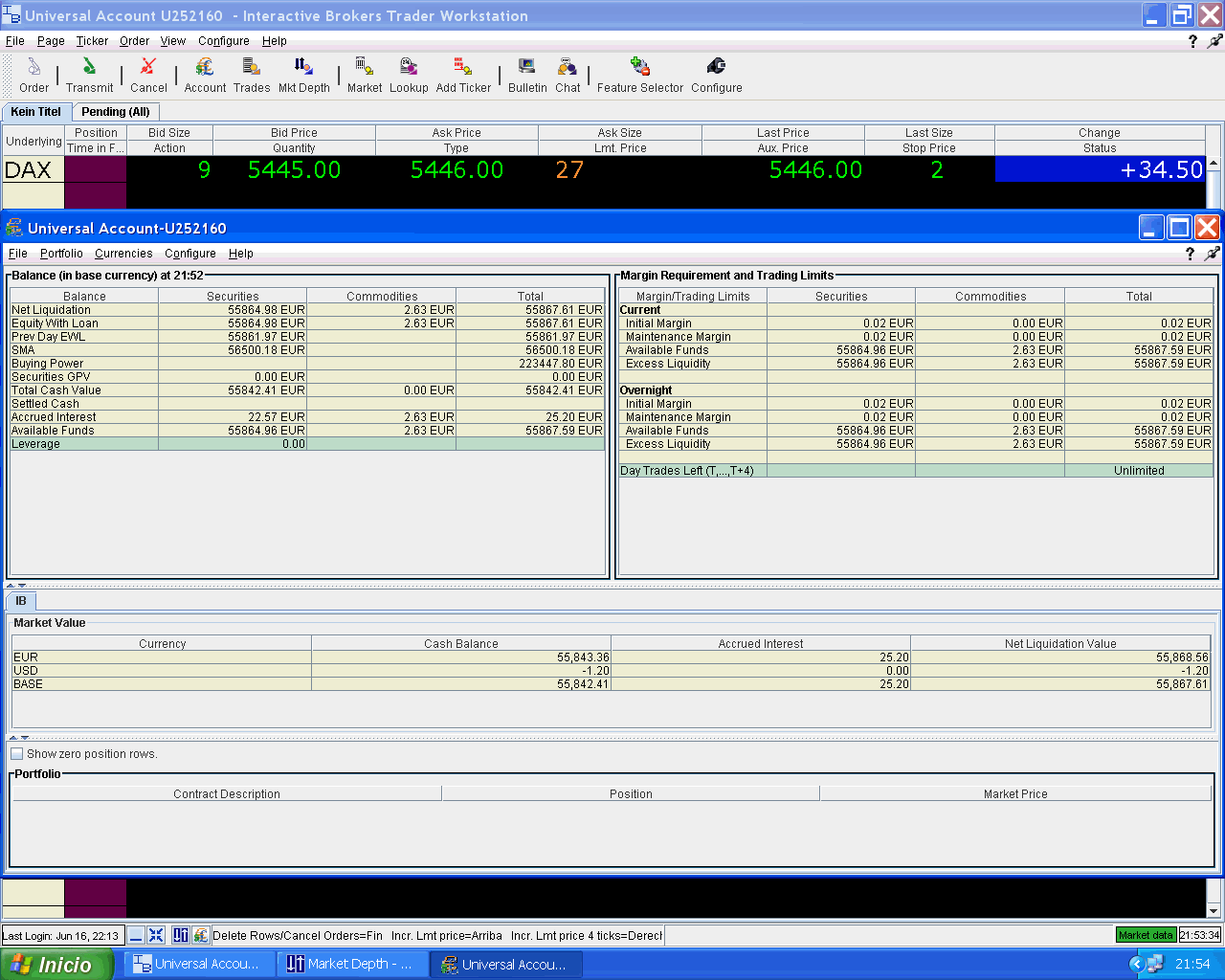Screen dimensions: 1225x980
Task: Open the Page menu
Action: [x=51, y=41]
